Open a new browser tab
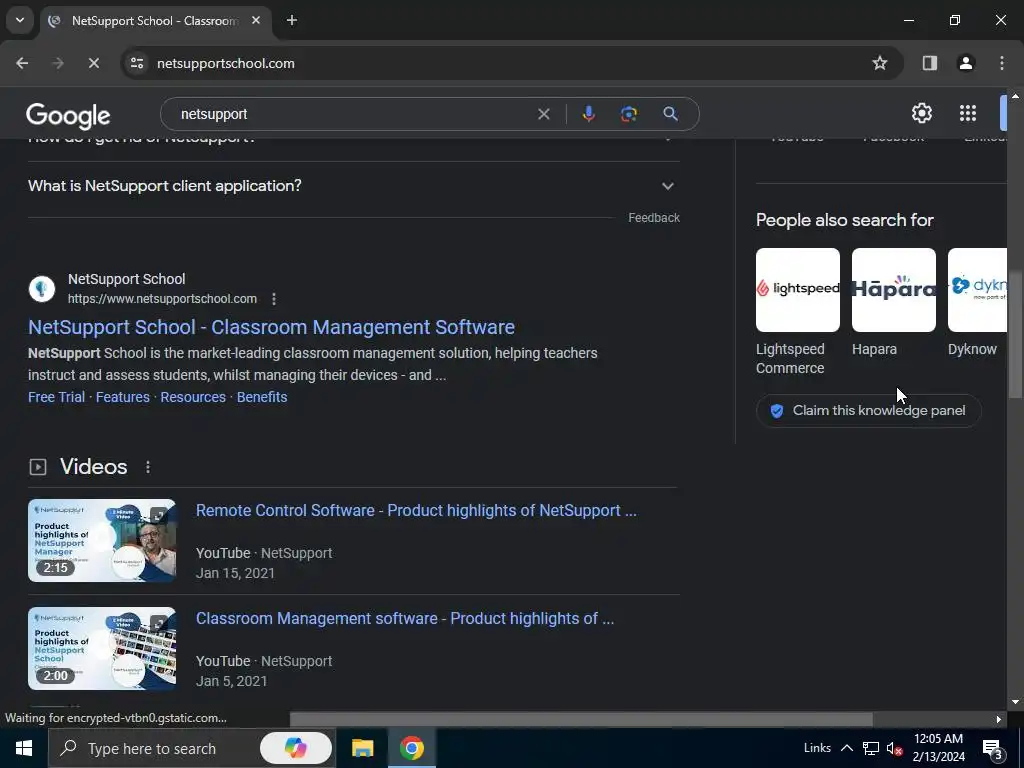The width and height of the screenshot is (1024, 768). 292,20
